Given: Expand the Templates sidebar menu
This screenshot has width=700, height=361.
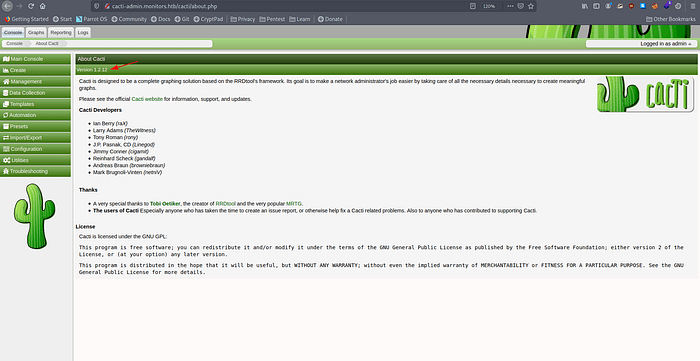Looking at the screenshot, I should click(x=35, y=104).
